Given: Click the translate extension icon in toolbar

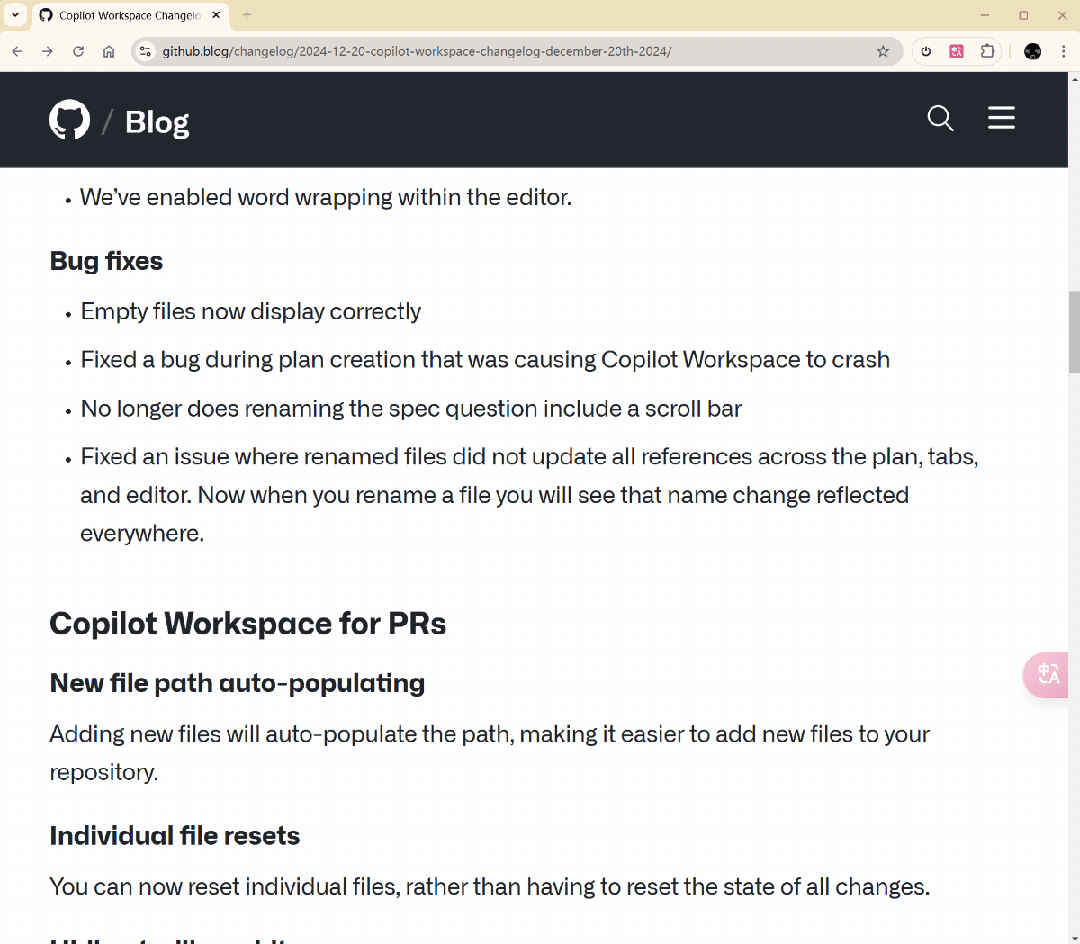Looking at the screenshot, I should pyautogui.click(x=957, y=52).
